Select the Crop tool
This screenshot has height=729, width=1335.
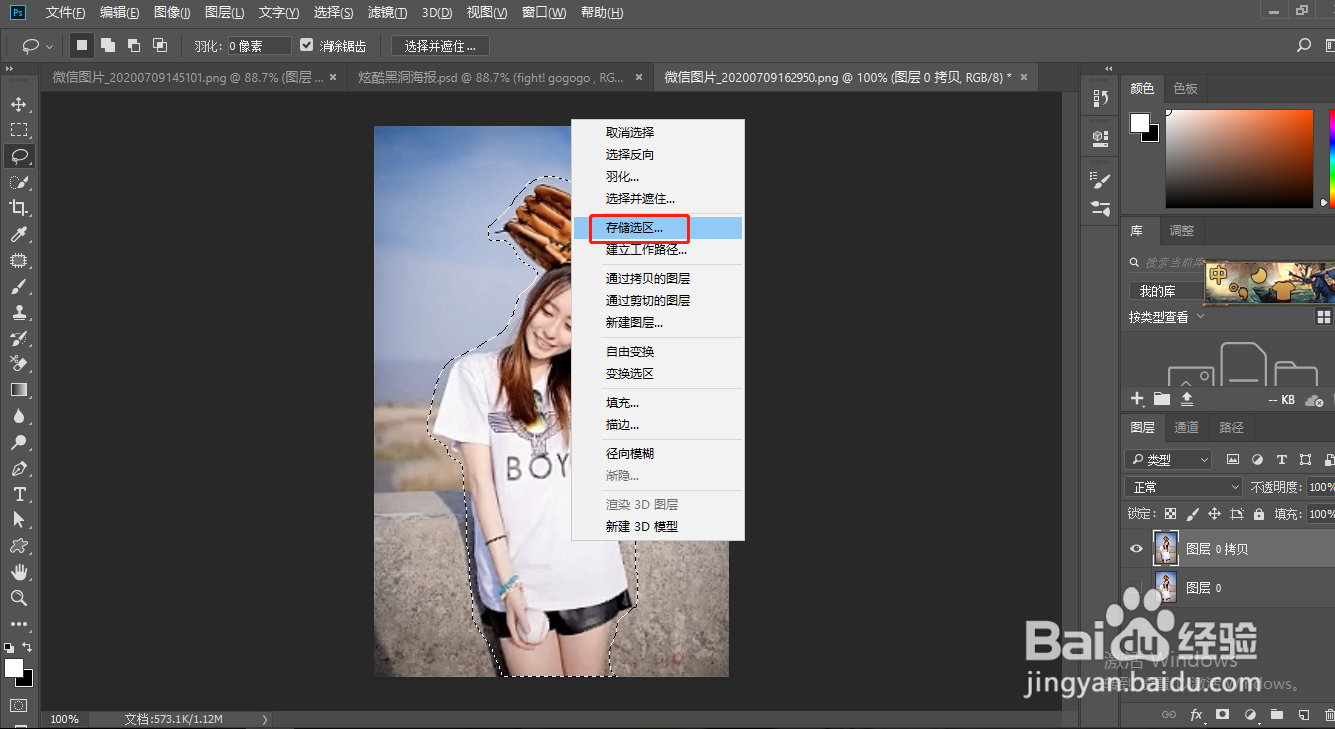pyautogui.click(x=18, y=208)
